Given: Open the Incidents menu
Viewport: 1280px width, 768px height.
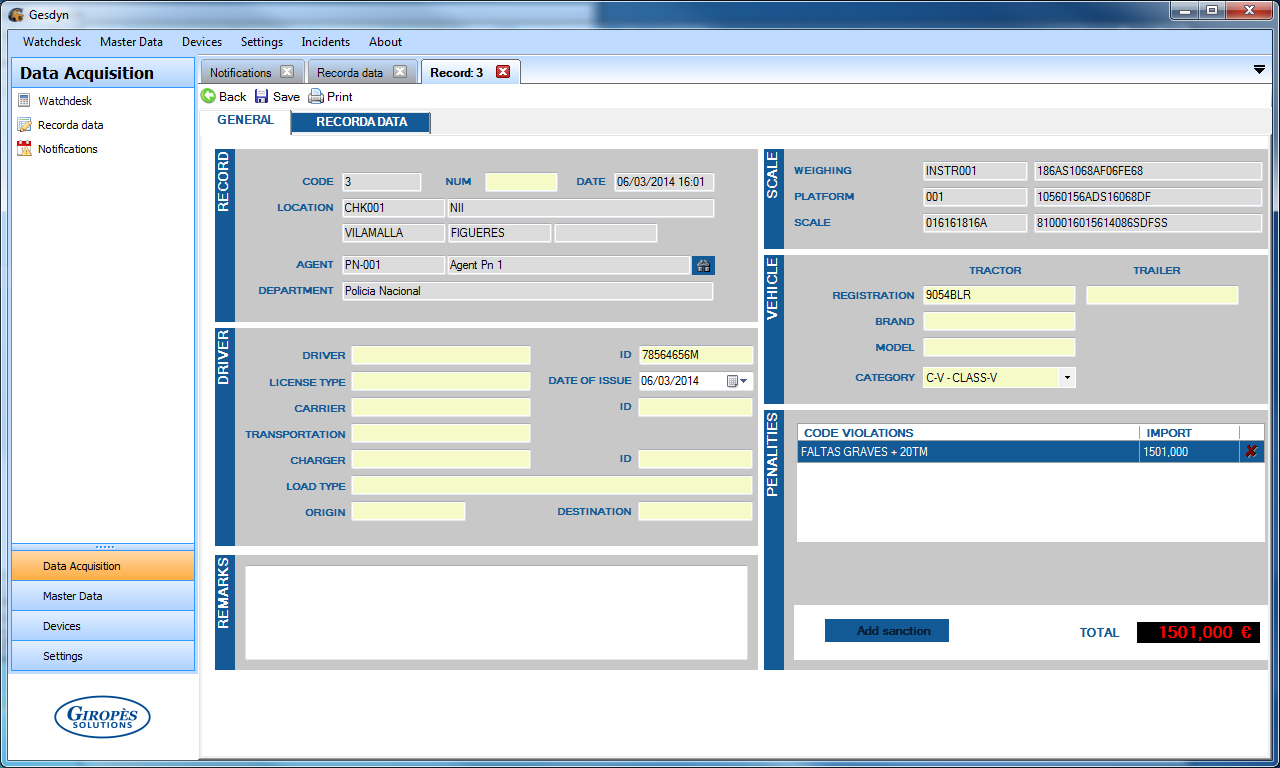Looking at the screenshot, I should (325, 42).
